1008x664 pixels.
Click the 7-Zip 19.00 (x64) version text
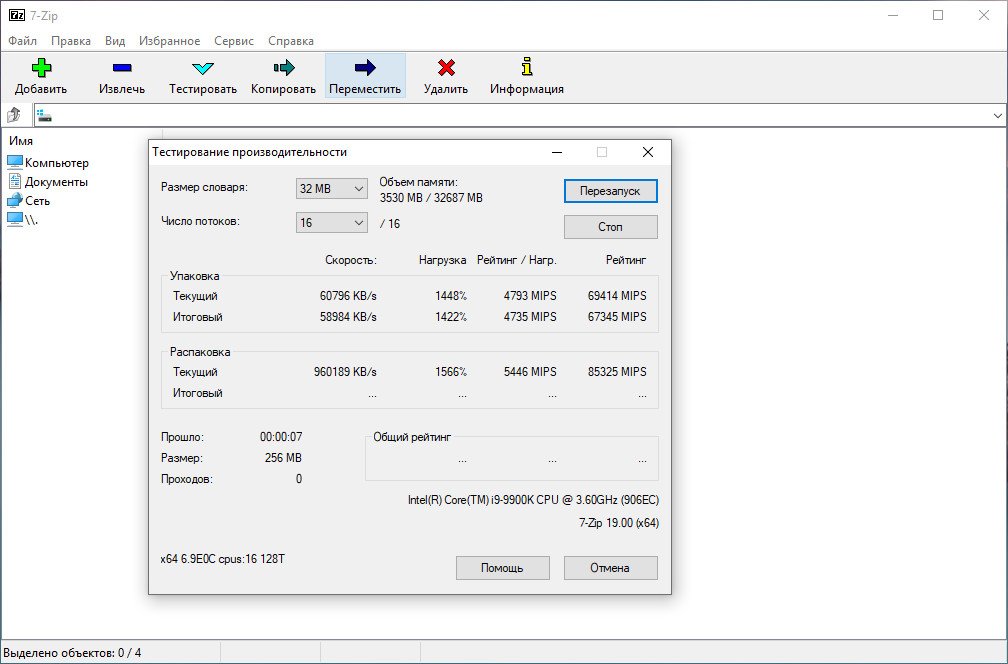[x=619, y=523]
